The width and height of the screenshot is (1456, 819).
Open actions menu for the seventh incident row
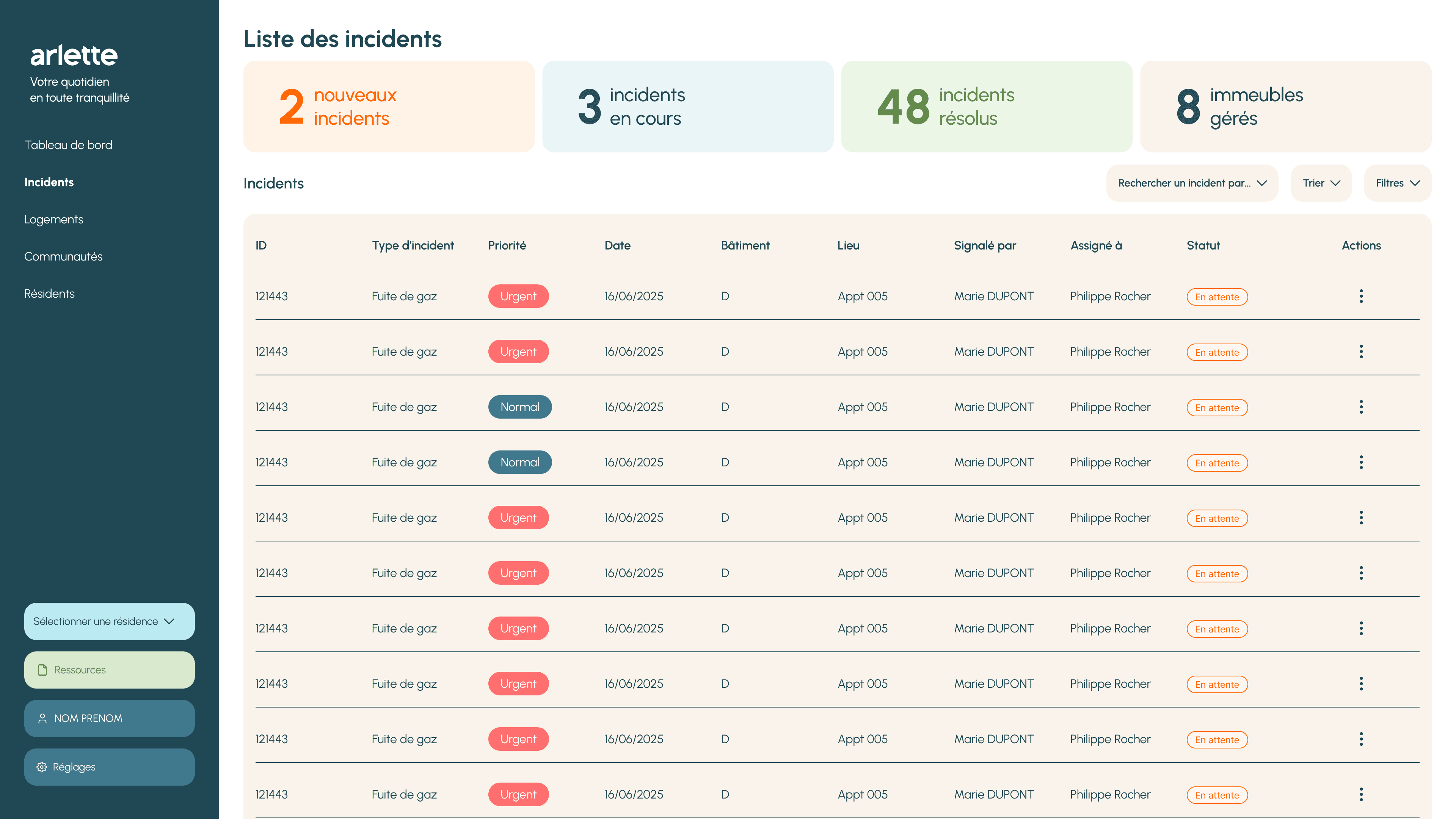point(1361,629)
